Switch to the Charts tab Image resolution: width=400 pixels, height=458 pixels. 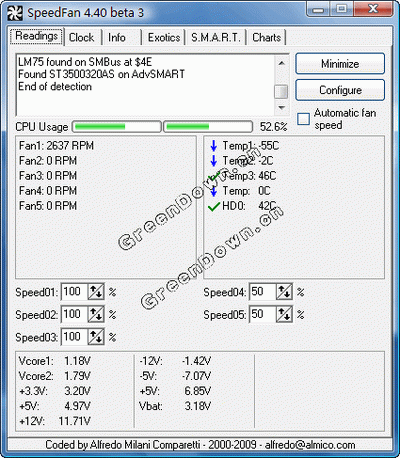pyautogui.click(x=267, y=37)
